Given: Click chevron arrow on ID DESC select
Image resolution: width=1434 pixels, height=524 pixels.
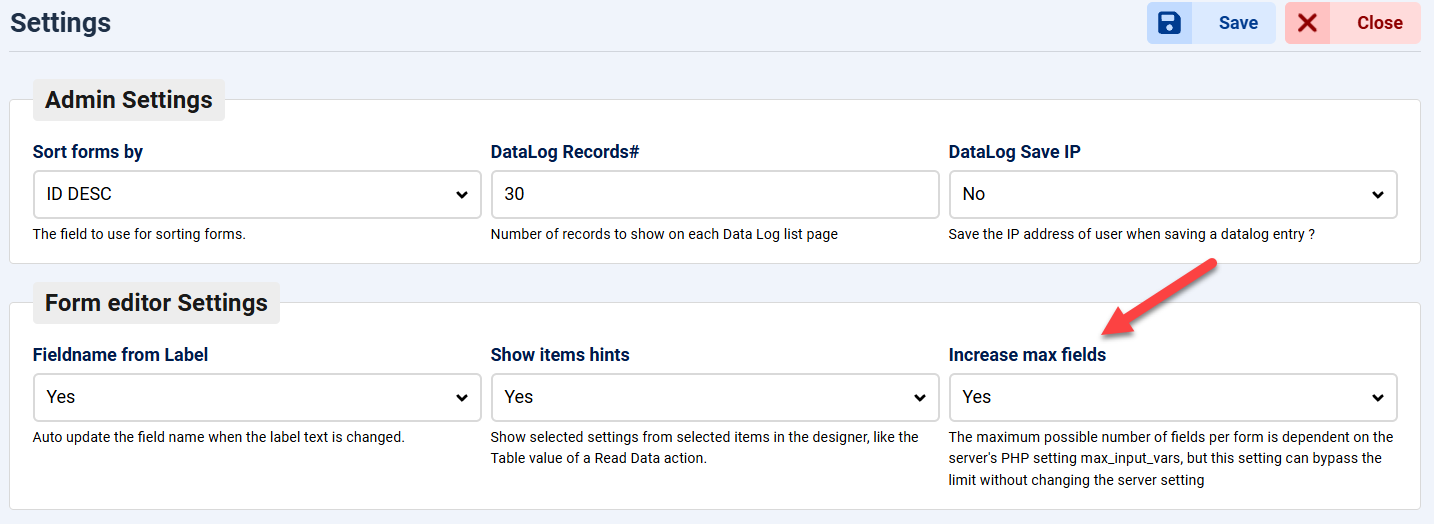Looking at the screenshot, I should click(462, 195).
